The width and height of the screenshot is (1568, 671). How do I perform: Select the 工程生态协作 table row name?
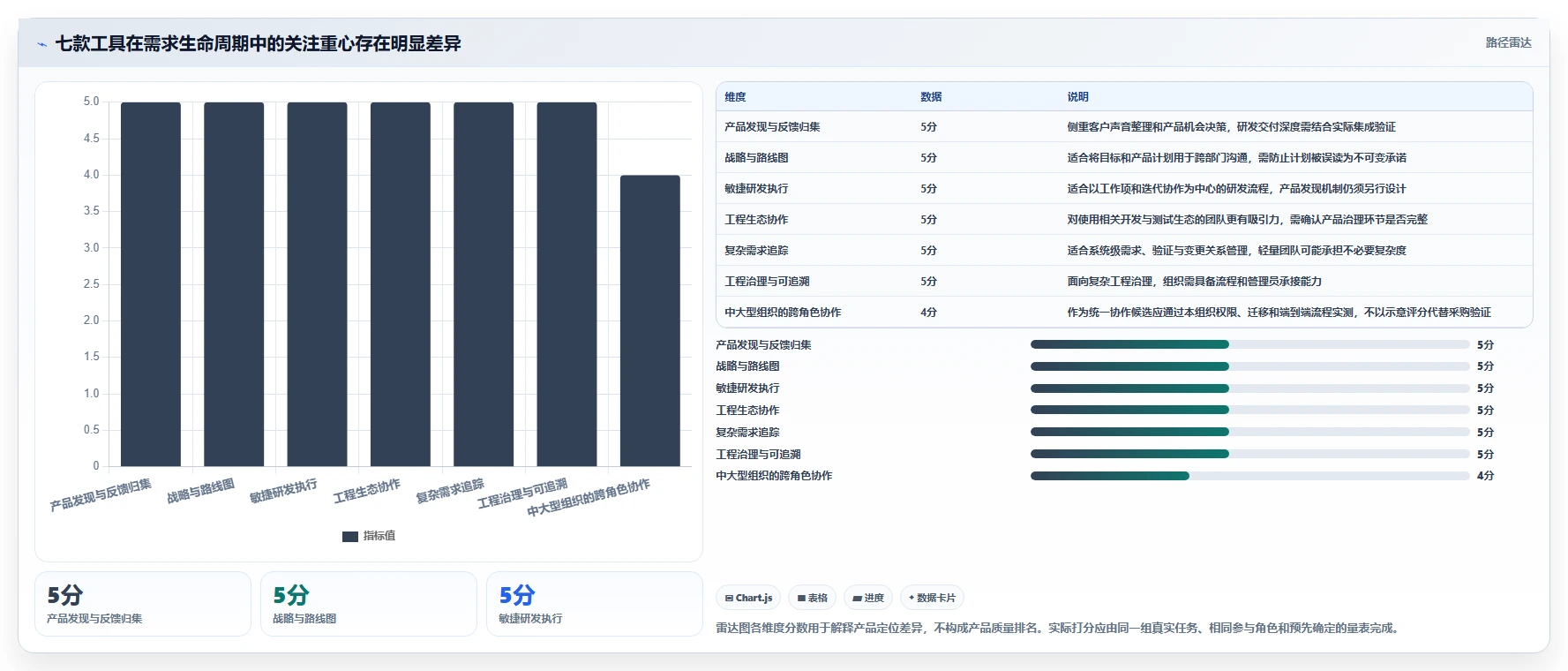[756, 220]
